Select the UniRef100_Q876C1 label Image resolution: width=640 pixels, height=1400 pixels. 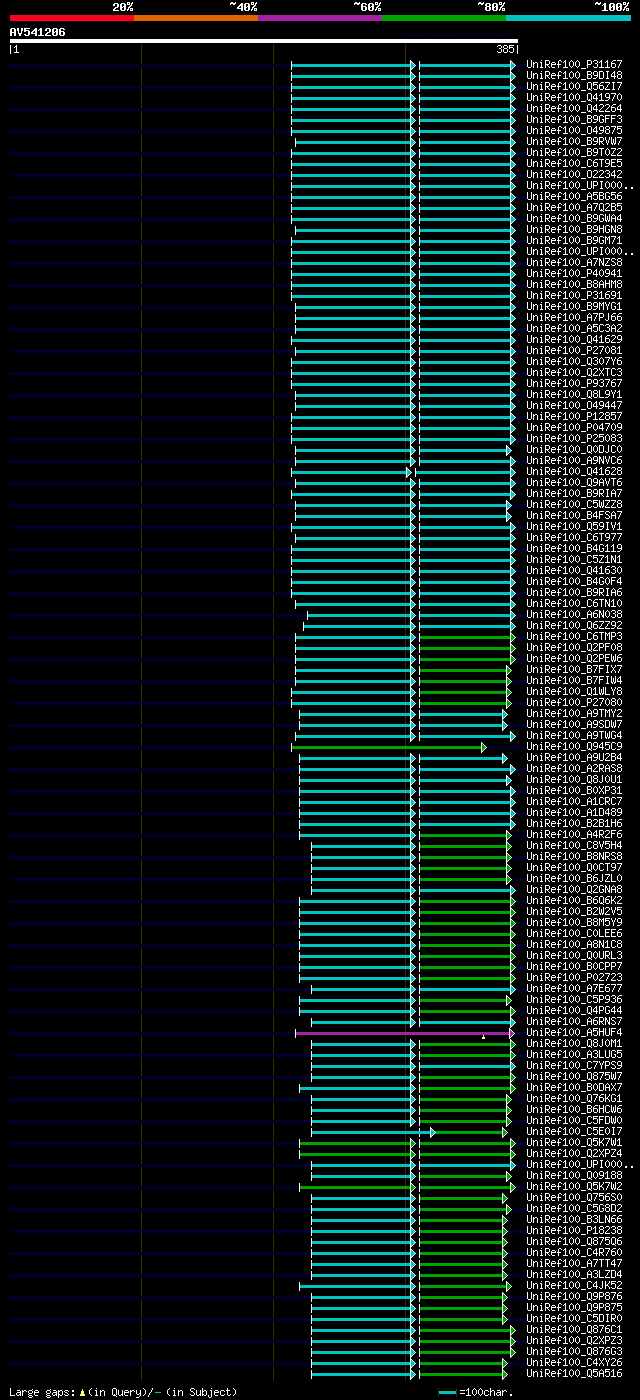click(574, 1329)
